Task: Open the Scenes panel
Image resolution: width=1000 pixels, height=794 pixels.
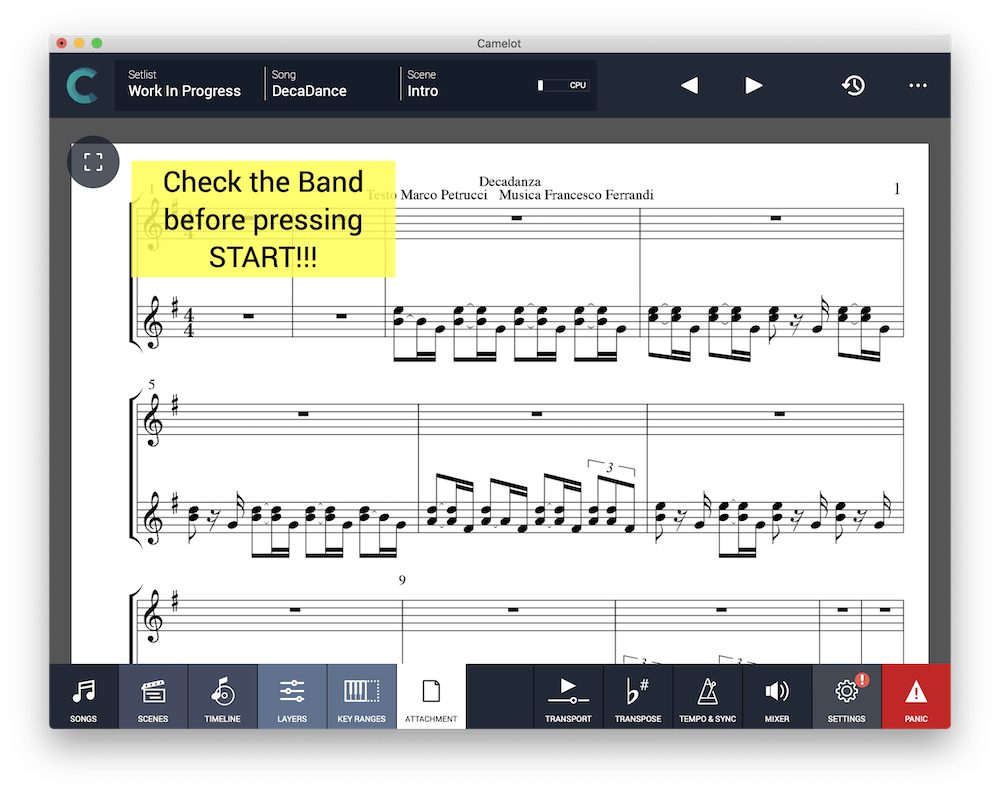Action: click(x=153, y=696)
